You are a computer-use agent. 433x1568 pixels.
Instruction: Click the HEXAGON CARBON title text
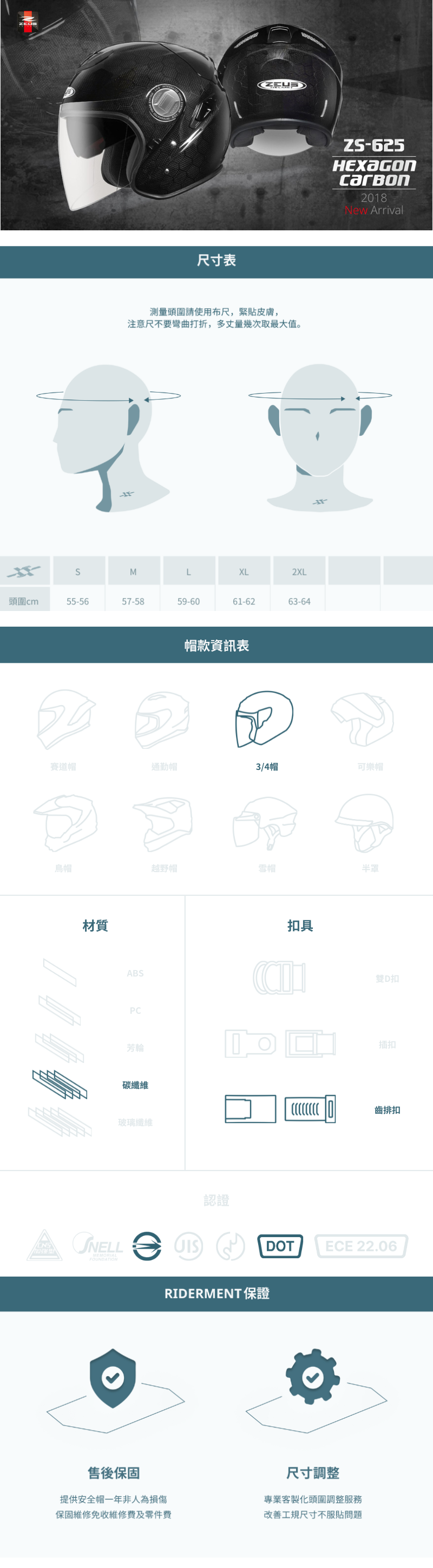pos(374,172)
